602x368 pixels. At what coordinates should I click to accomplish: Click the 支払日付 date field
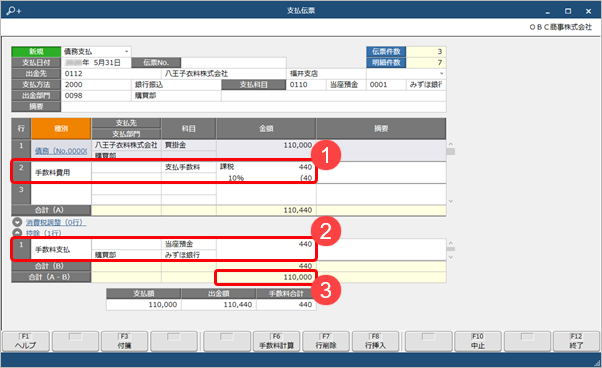coord(96,63)
